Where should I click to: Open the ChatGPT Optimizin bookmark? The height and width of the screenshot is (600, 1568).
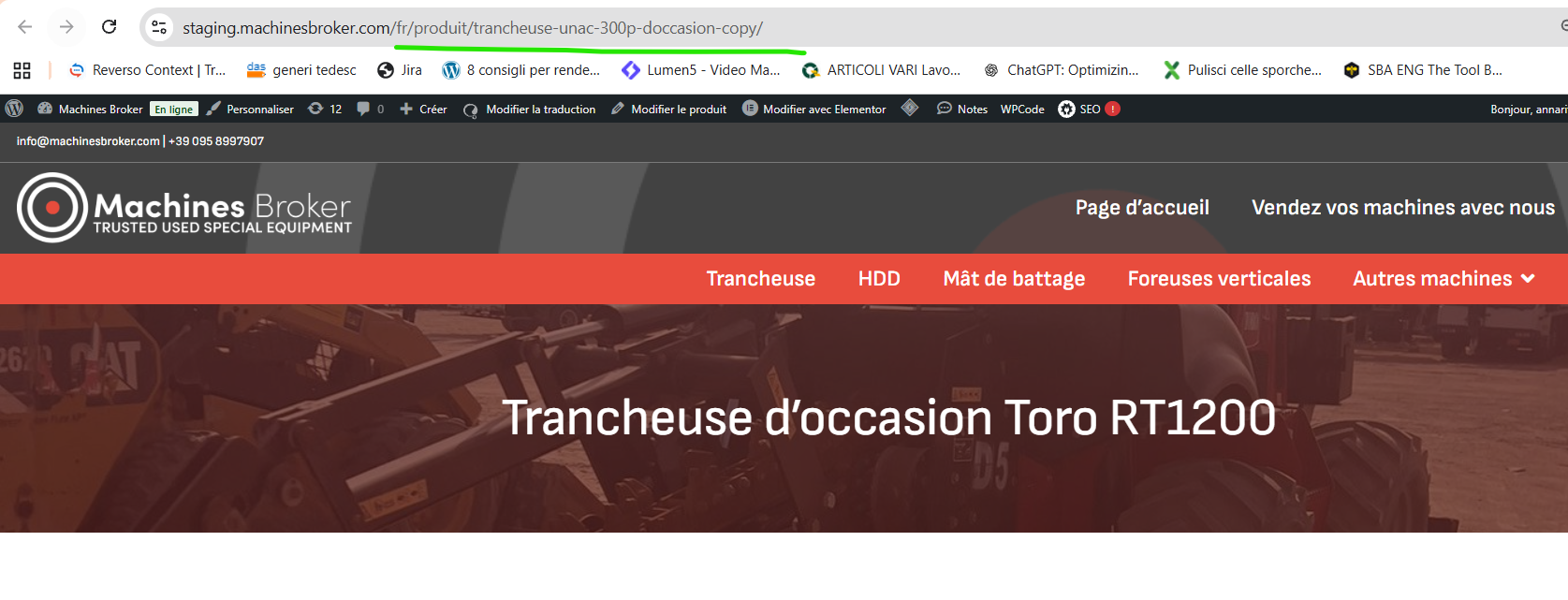pos(1062,70)
